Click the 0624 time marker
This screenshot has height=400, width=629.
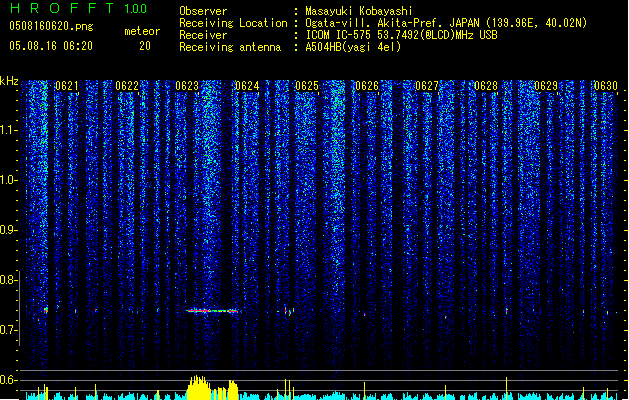pyautogui.click(x=247, y=86)
